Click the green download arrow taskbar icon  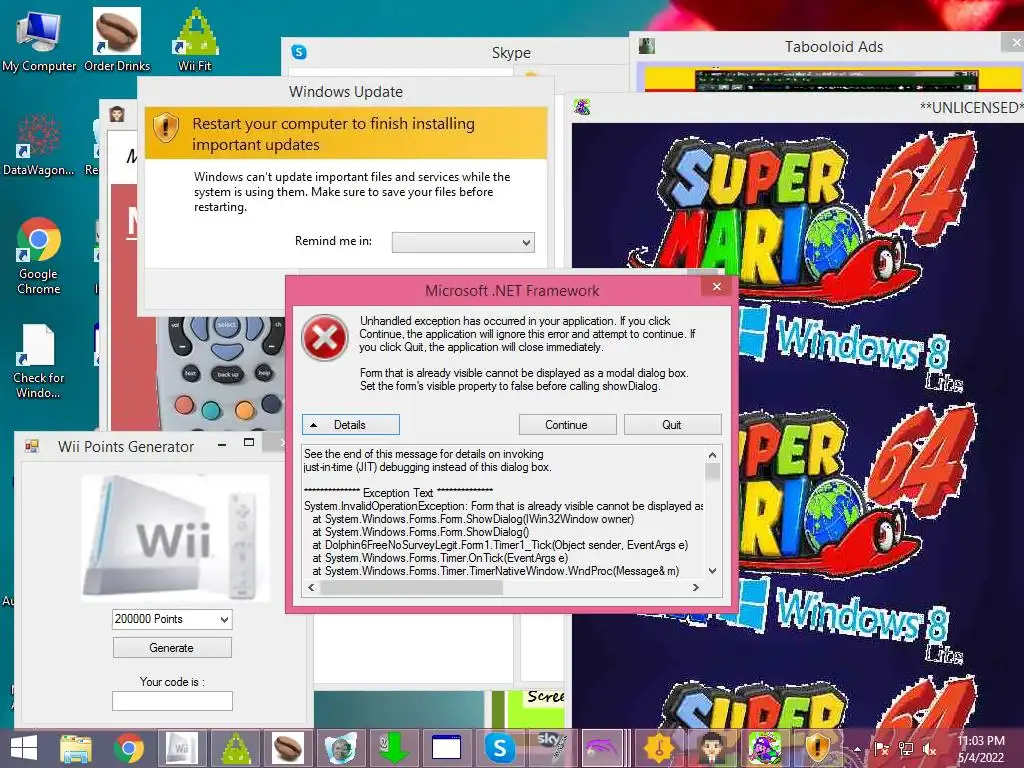tap(394, 748)
